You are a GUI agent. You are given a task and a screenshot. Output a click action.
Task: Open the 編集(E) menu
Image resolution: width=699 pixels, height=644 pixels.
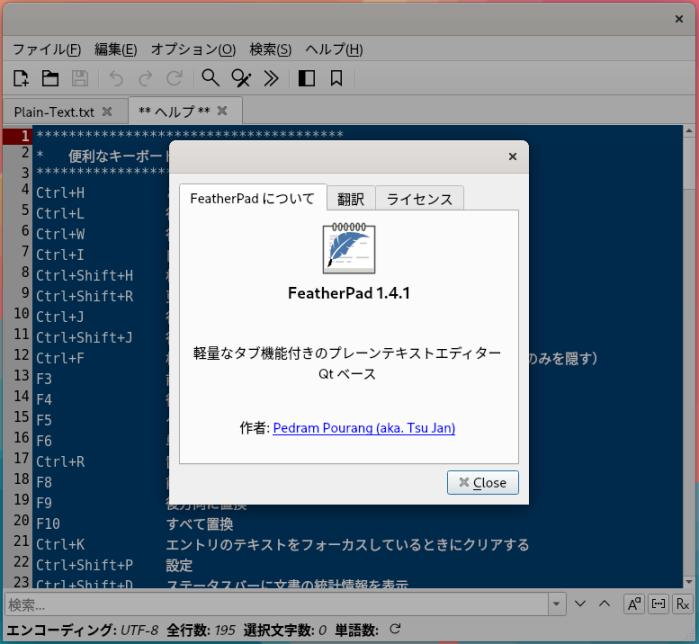(115, 49)
